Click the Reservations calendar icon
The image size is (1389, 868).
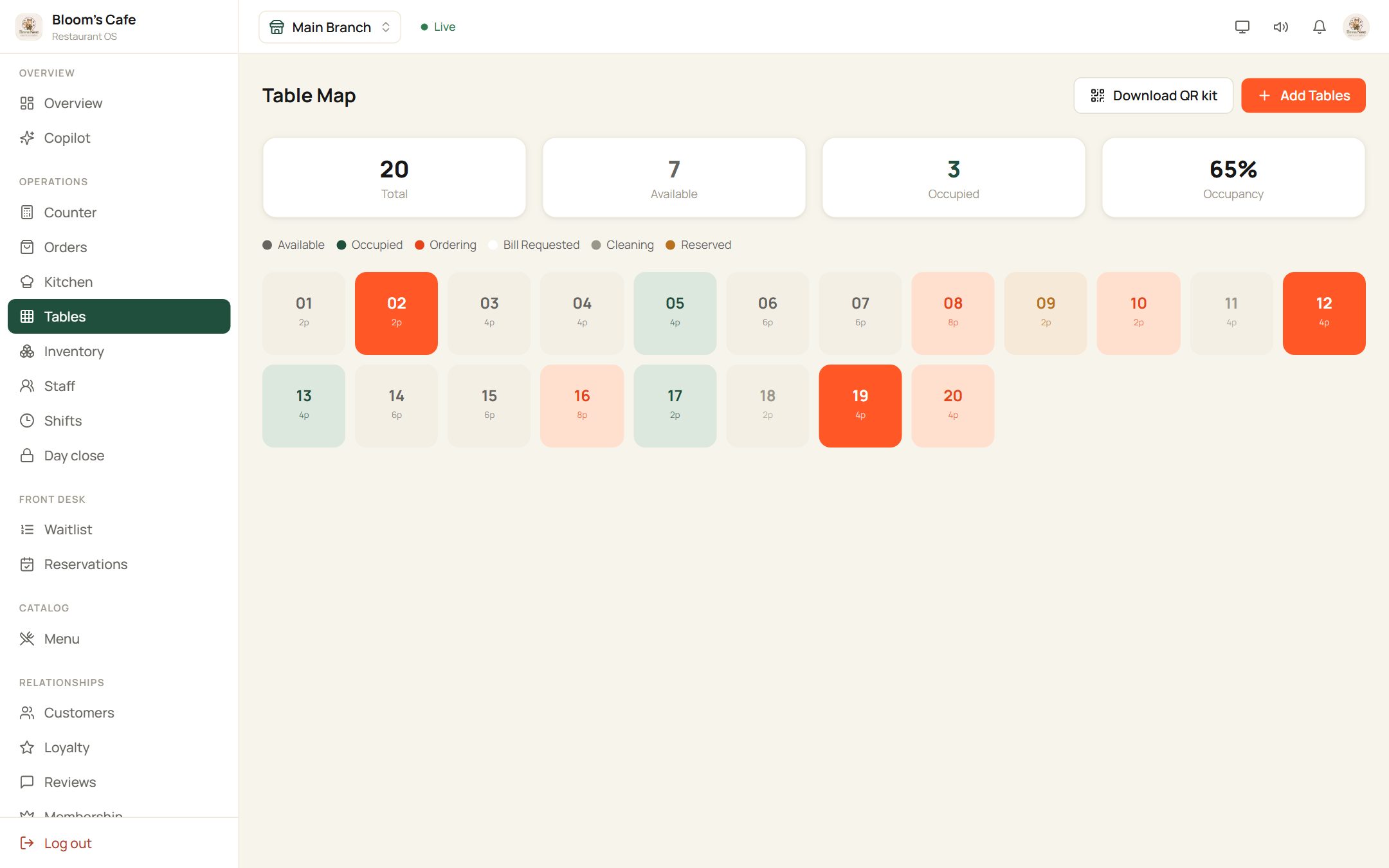[x=27, y=565]
